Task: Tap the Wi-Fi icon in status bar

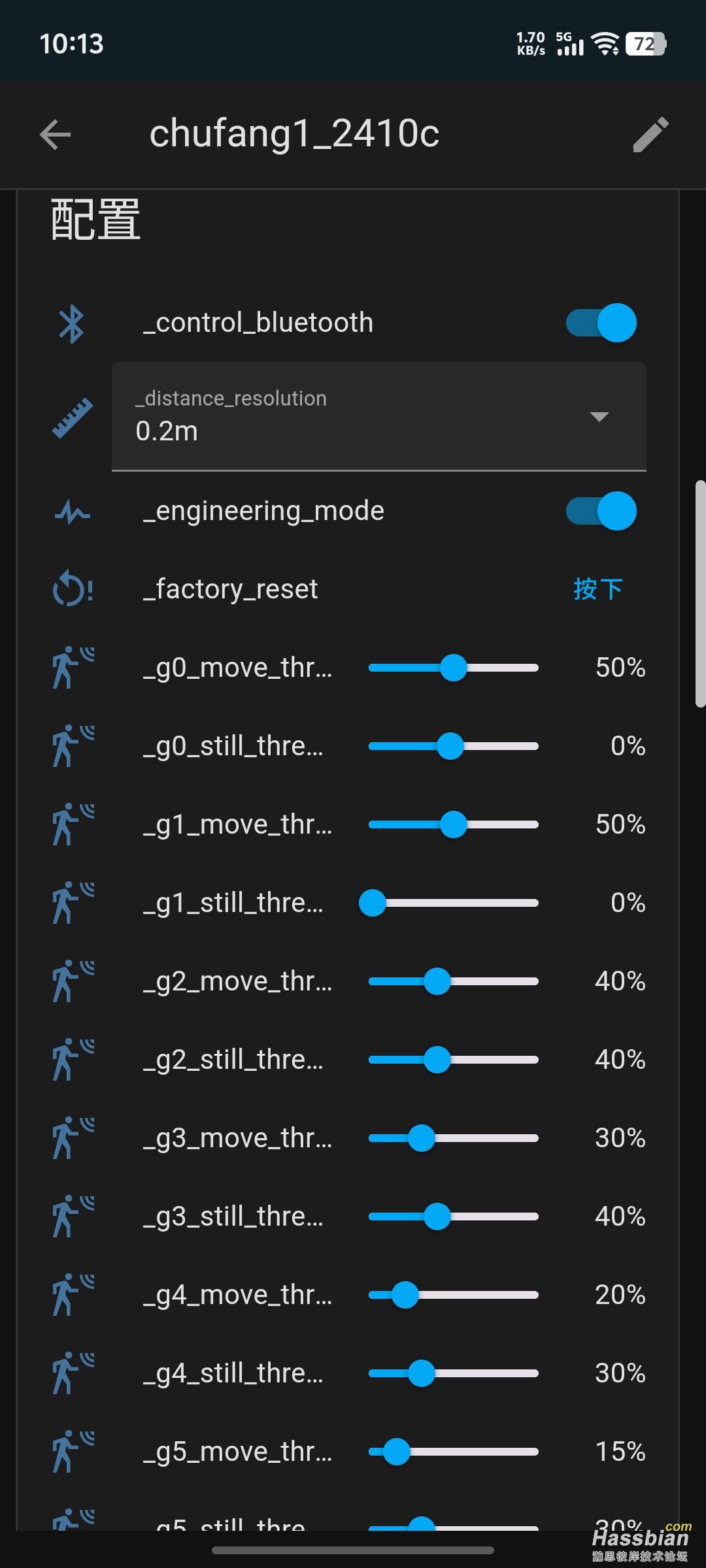Action: [x=605, y=44]
